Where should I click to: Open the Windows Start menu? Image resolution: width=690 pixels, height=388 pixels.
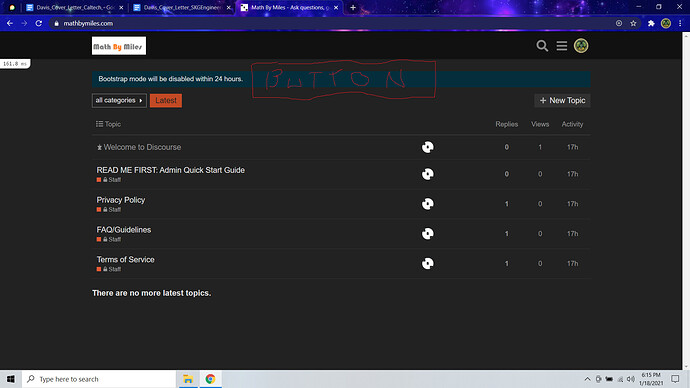tap(11, 379)
